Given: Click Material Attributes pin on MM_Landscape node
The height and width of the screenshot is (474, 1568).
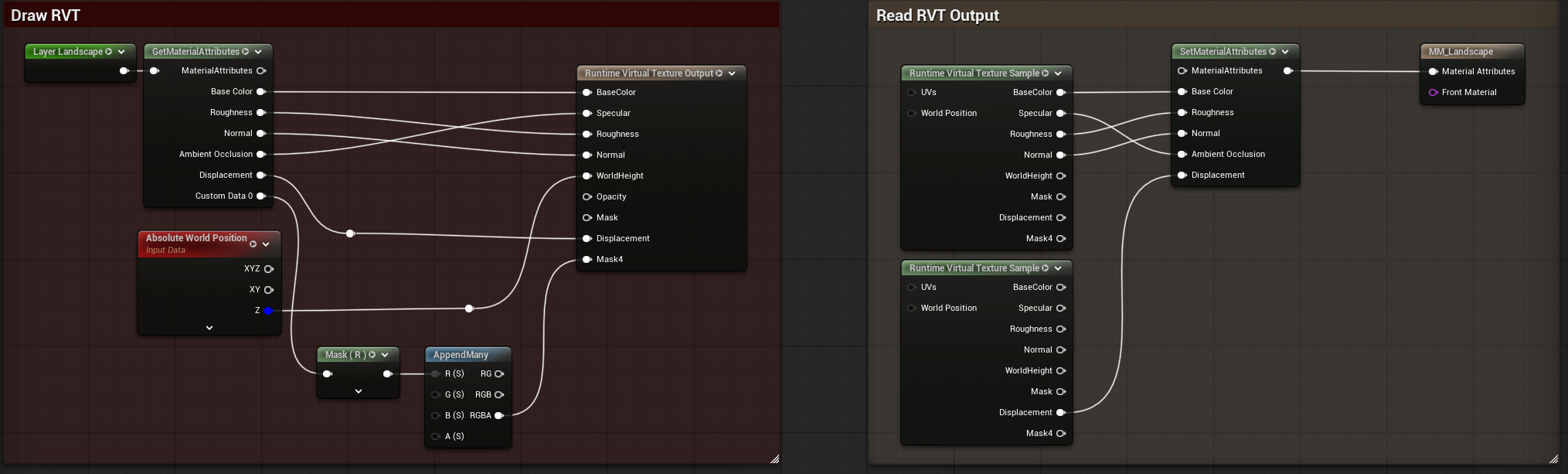Looking at the screenshot, I should click(1434, 72).
